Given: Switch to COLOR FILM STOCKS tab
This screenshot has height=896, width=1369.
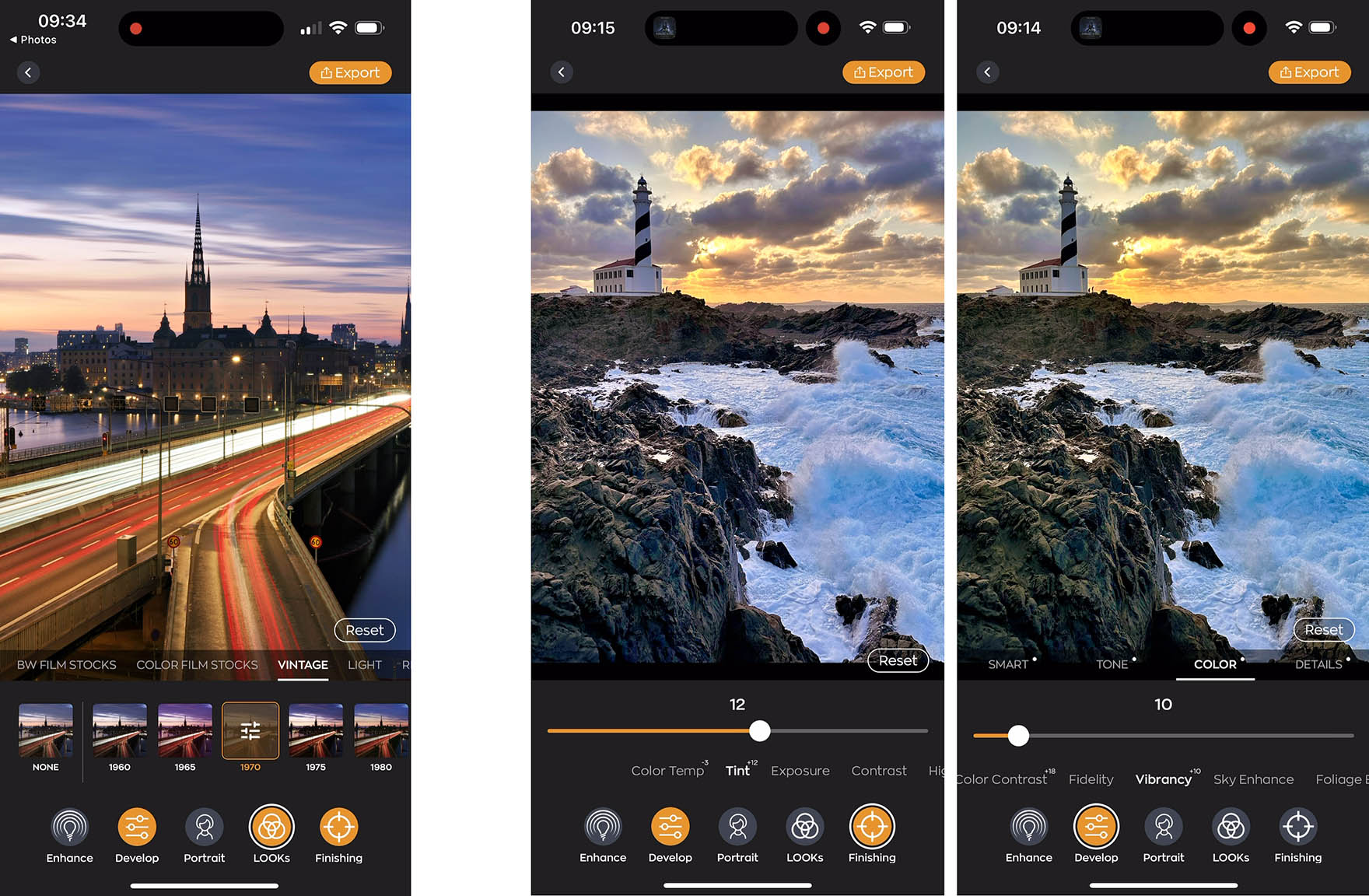Looking at the screenshot, I should click(x=197, y=665).
